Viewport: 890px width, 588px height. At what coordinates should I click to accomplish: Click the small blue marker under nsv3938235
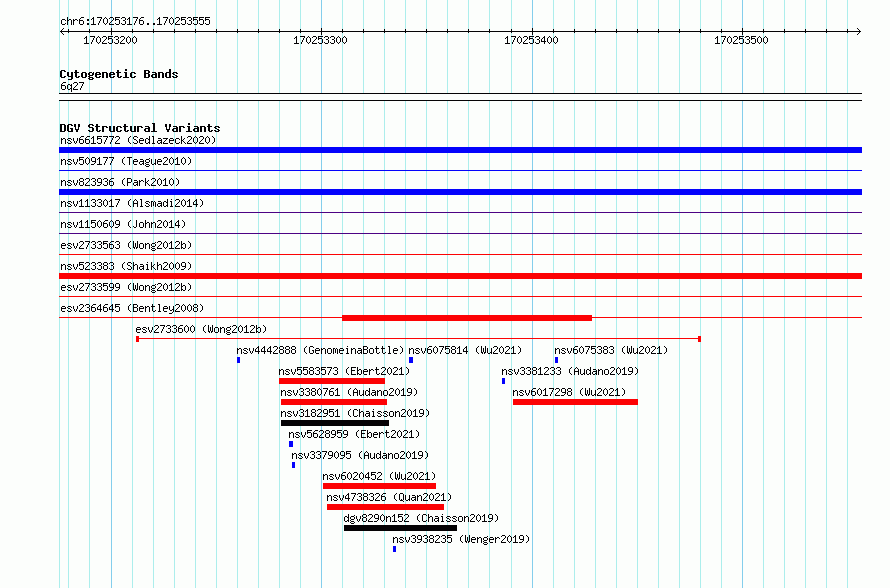point(394,549)
